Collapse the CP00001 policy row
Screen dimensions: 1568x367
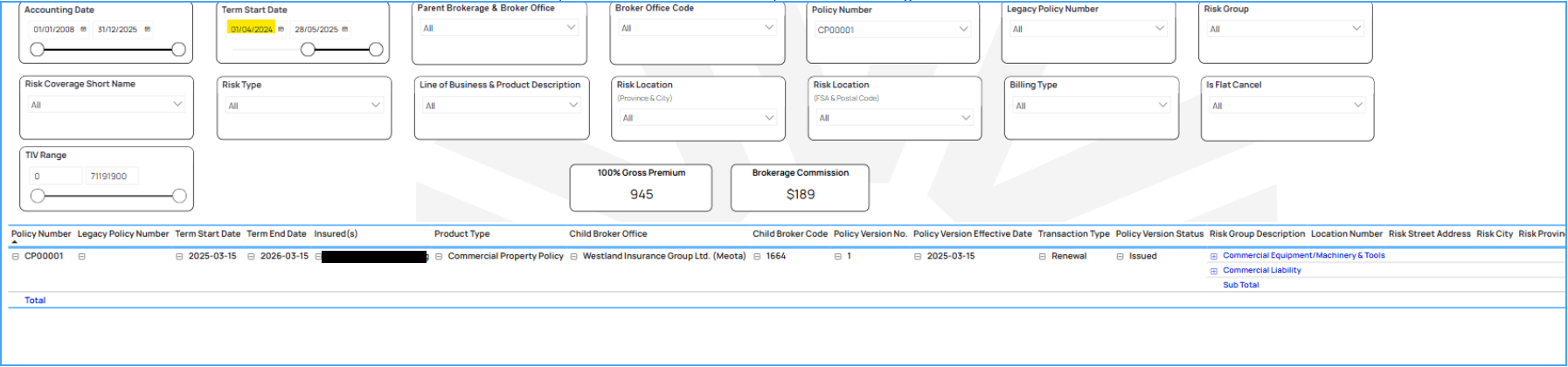pos(15,256)
